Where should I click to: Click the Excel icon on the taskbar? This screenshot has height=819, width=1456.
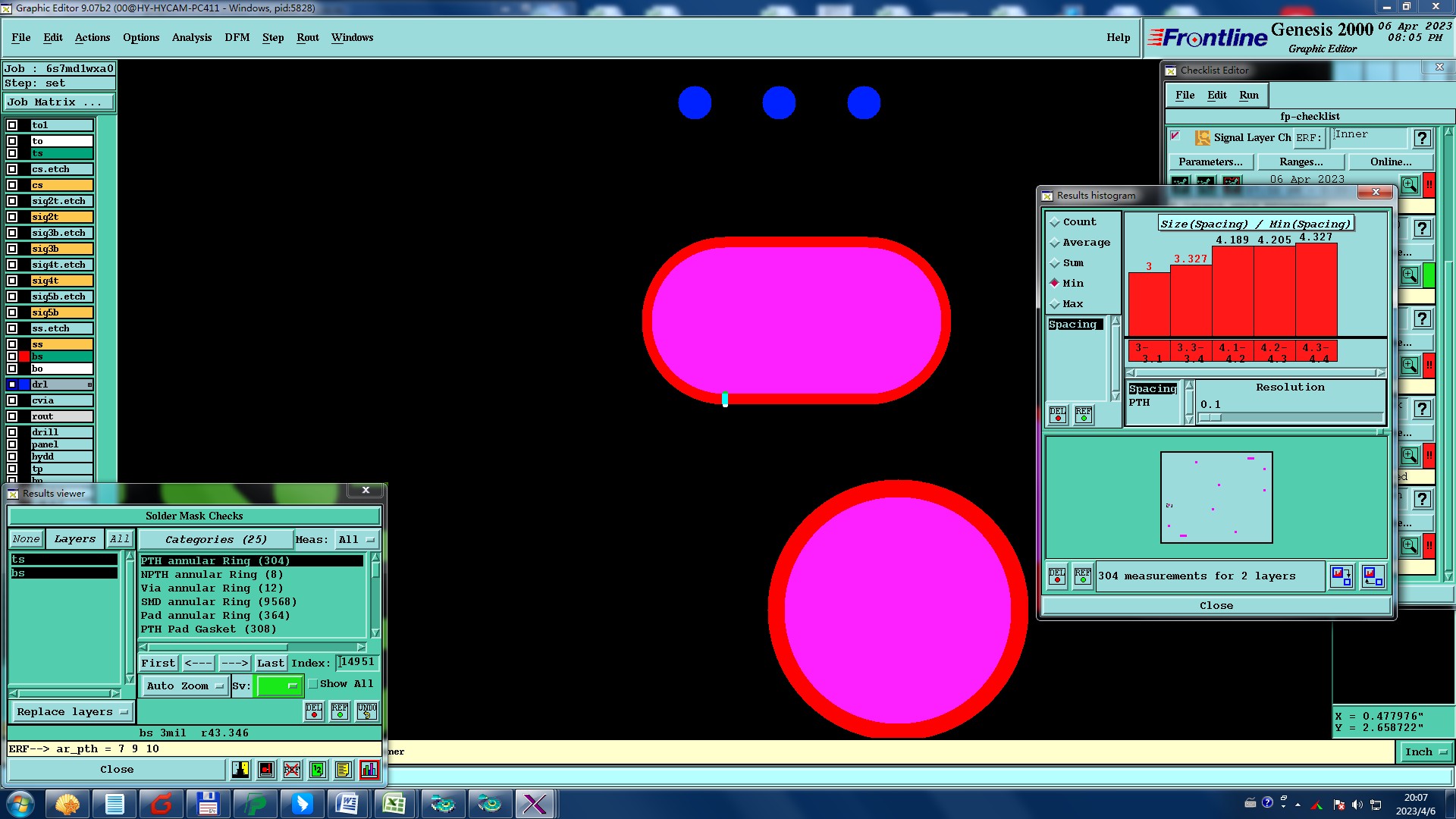tap(394, 803)
